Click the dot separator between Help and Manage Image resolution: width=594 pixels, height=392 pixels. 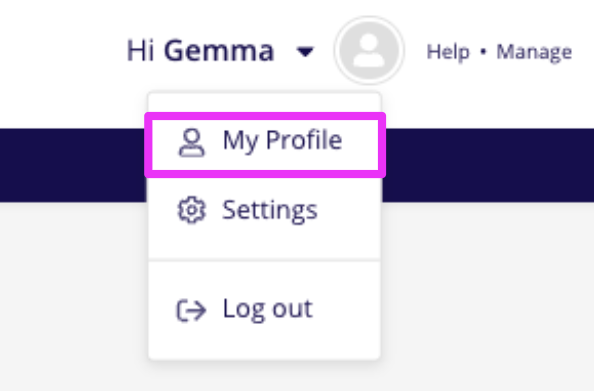pyautogui.click(x=483, y=52)
